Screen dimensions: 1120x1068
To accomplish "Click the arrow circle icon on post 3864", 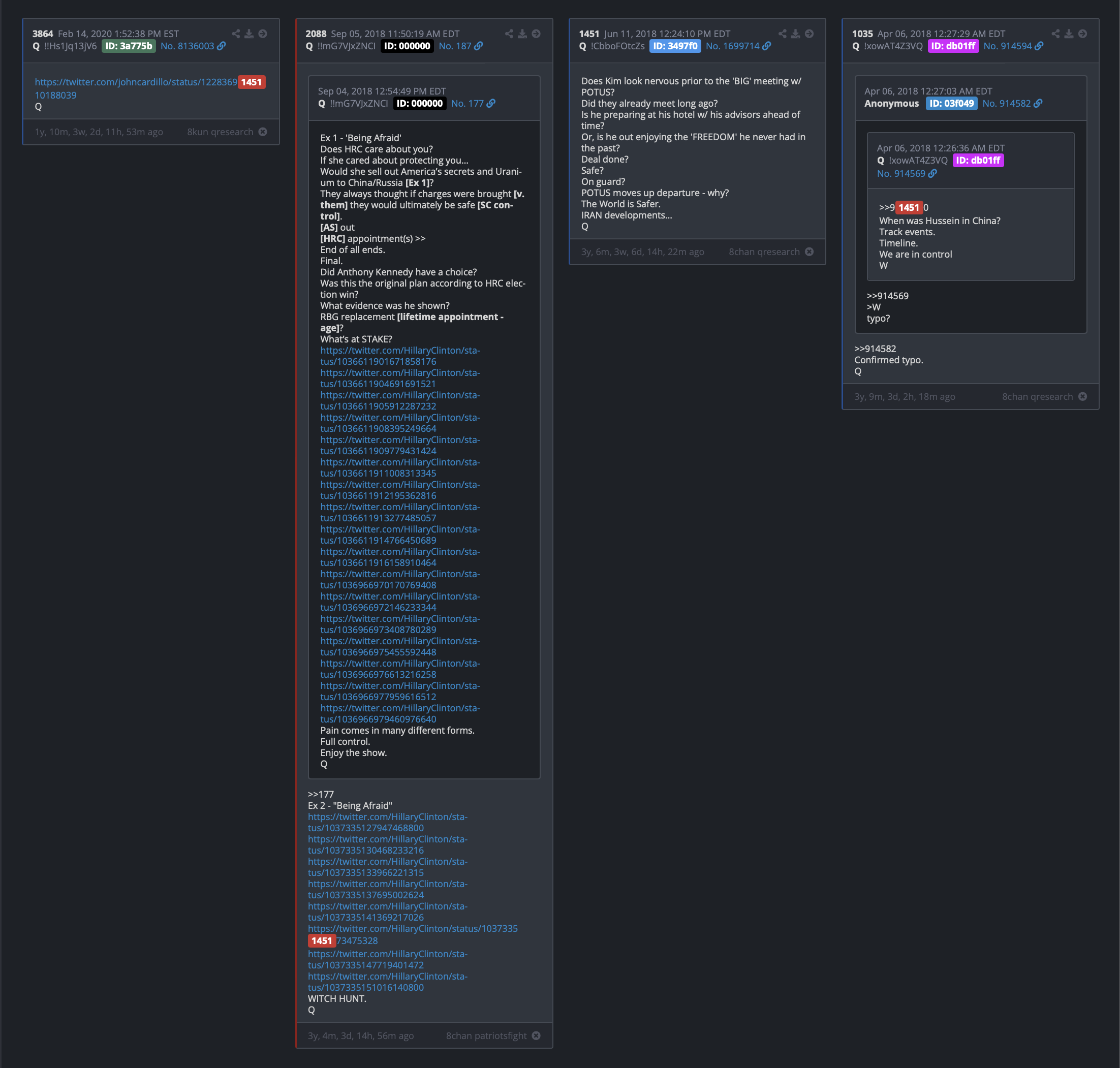I will point(263,34).
